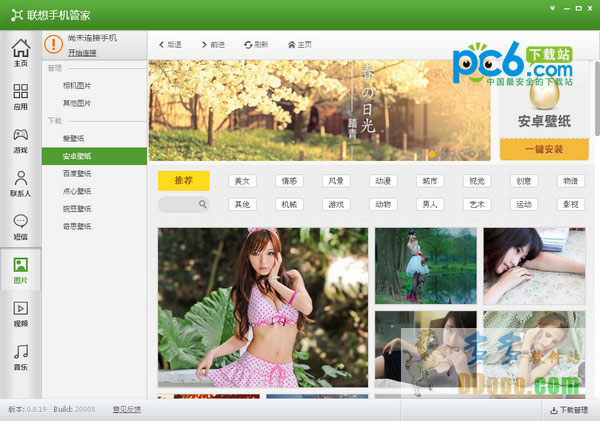Filter wallpapers by 机械
Image resolution: width=600 pixels, height=421 pixels.
(289, 204)
